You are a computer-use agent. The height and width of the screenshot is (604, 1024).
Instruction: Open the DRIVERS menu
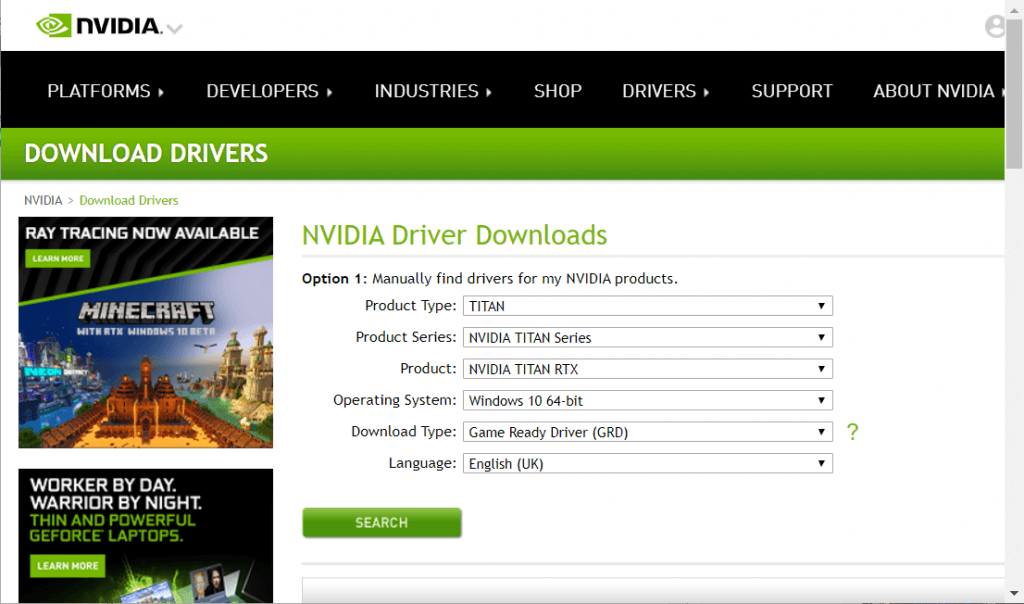tap(665, 91)
